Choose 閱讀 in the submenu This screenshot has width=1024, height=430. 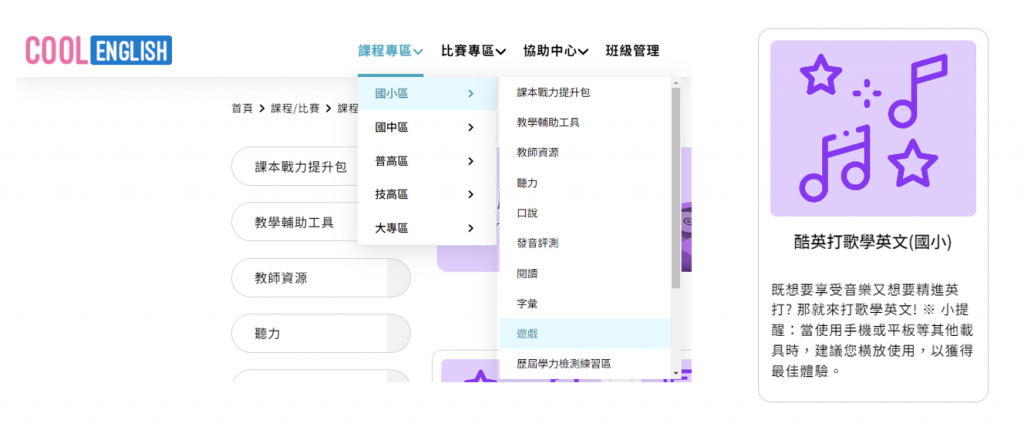click(x=584, y=273)
